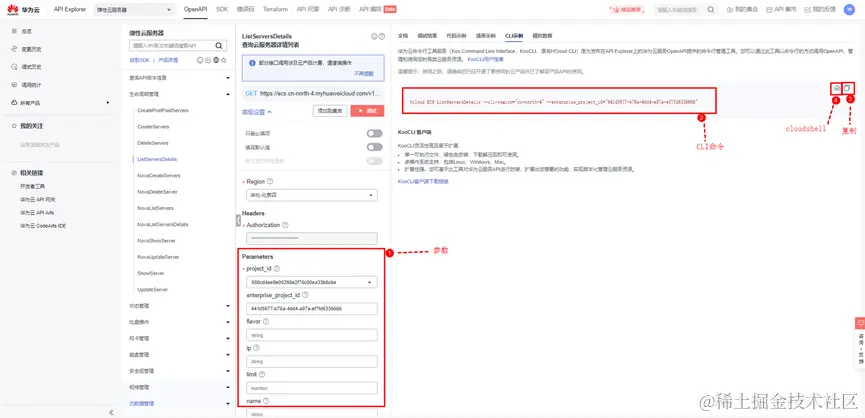Click the help icon beside the ListServersDetails title
This screenshot has width=865, height=418.
[x=382, y=36]
